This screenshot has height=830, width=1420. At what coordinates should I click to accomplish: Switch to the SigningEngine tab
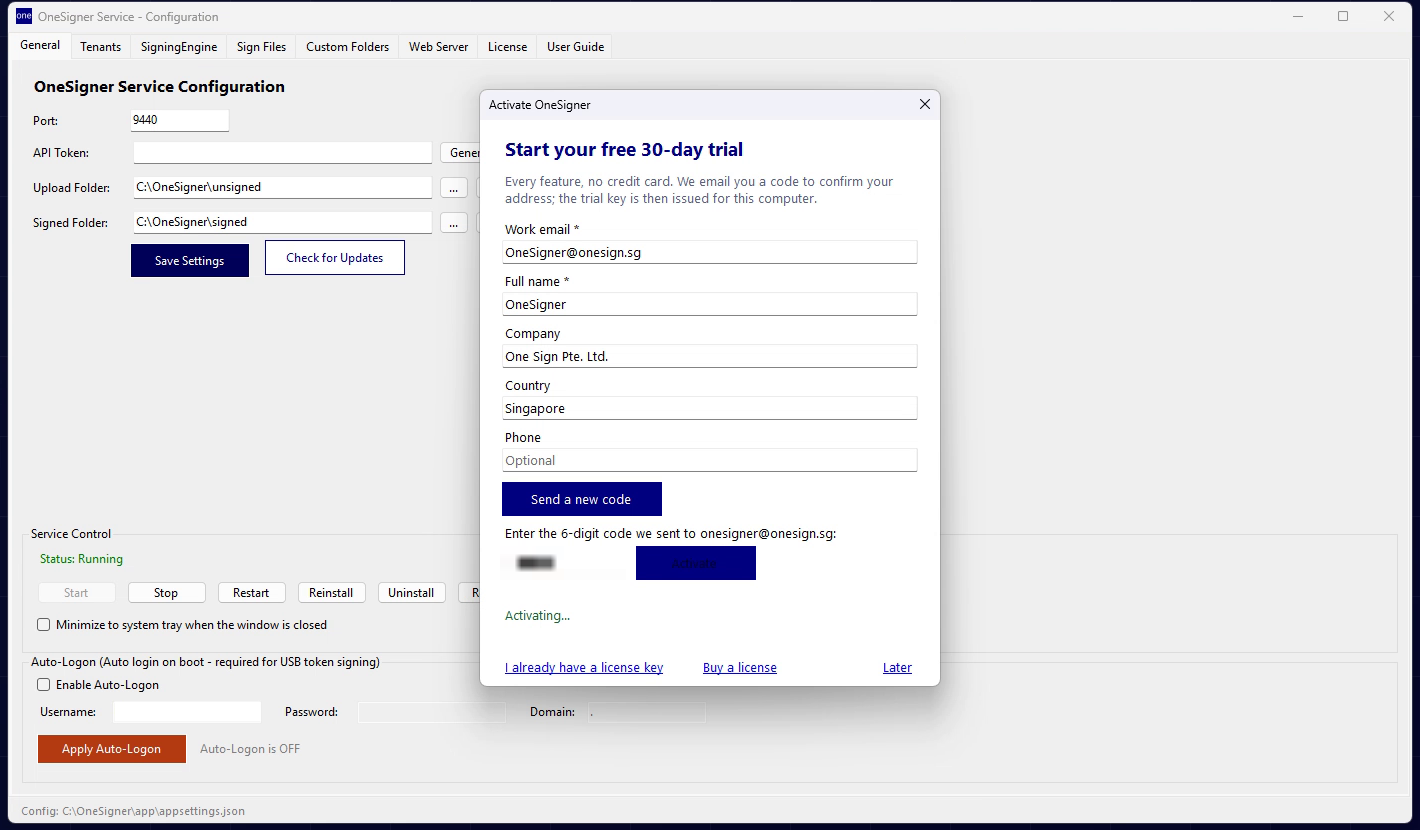click(x=179, y=47)
